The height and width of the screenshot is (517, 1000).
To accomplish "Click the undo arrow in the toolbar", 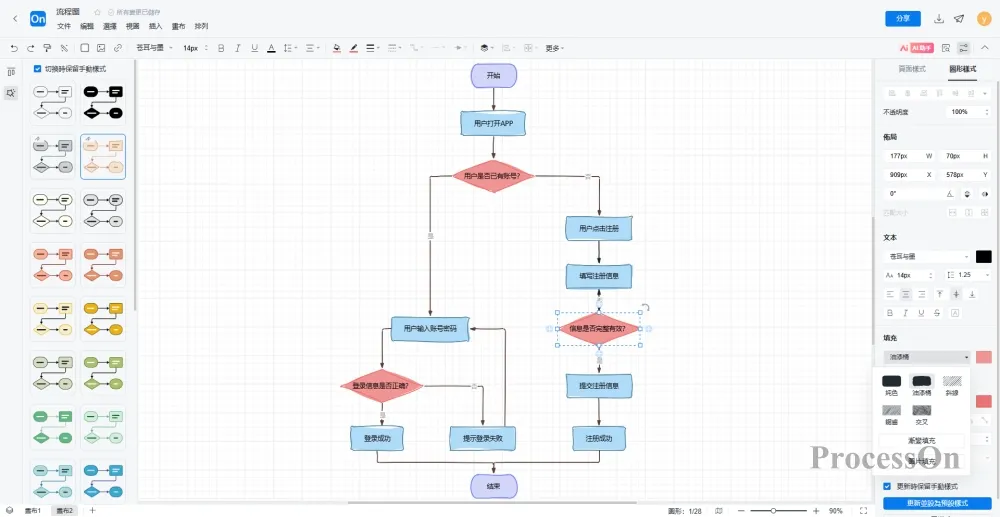I will point(14,47).
